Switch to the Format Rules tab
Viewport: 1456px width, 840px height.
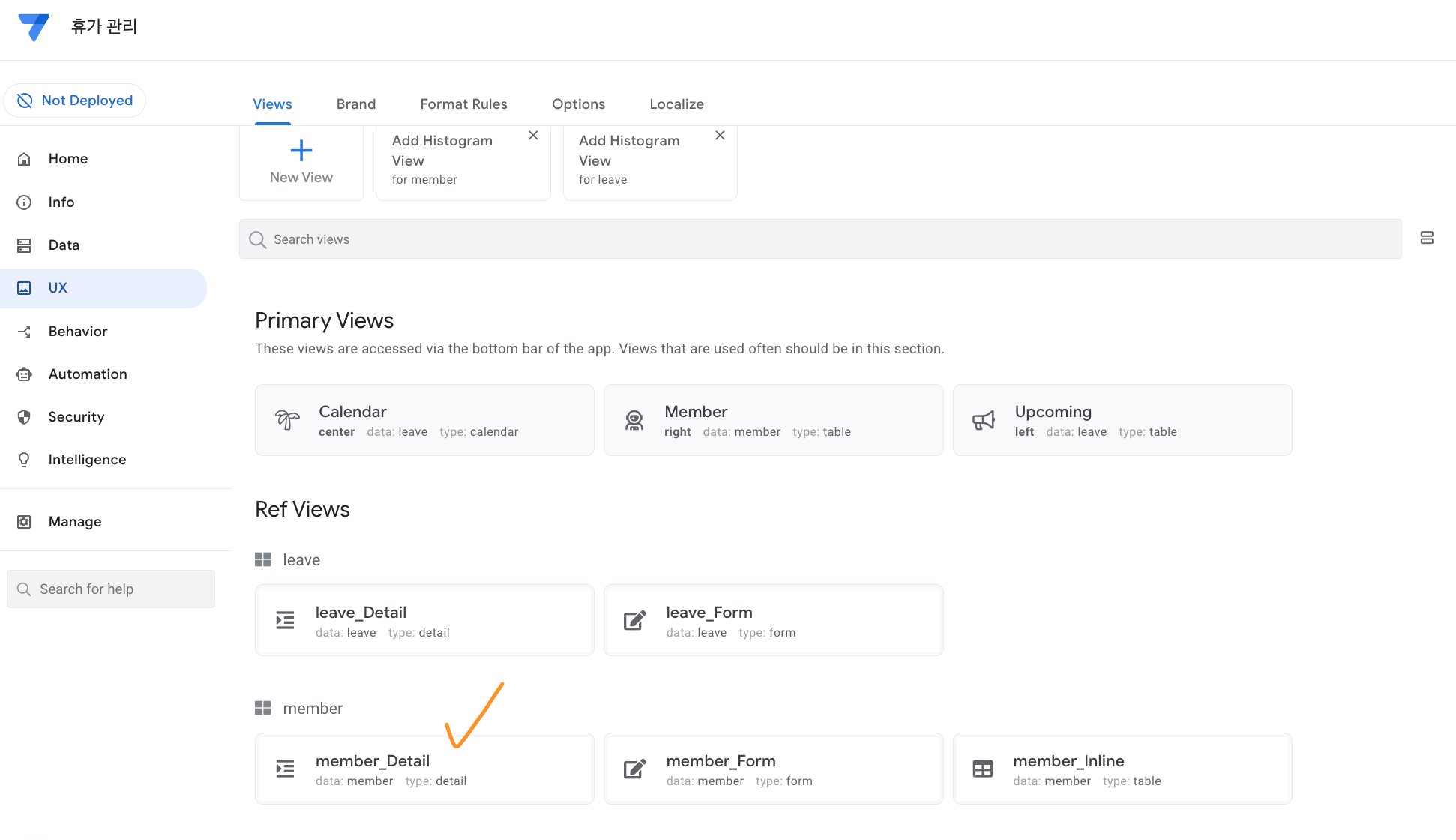coord(463,104)
